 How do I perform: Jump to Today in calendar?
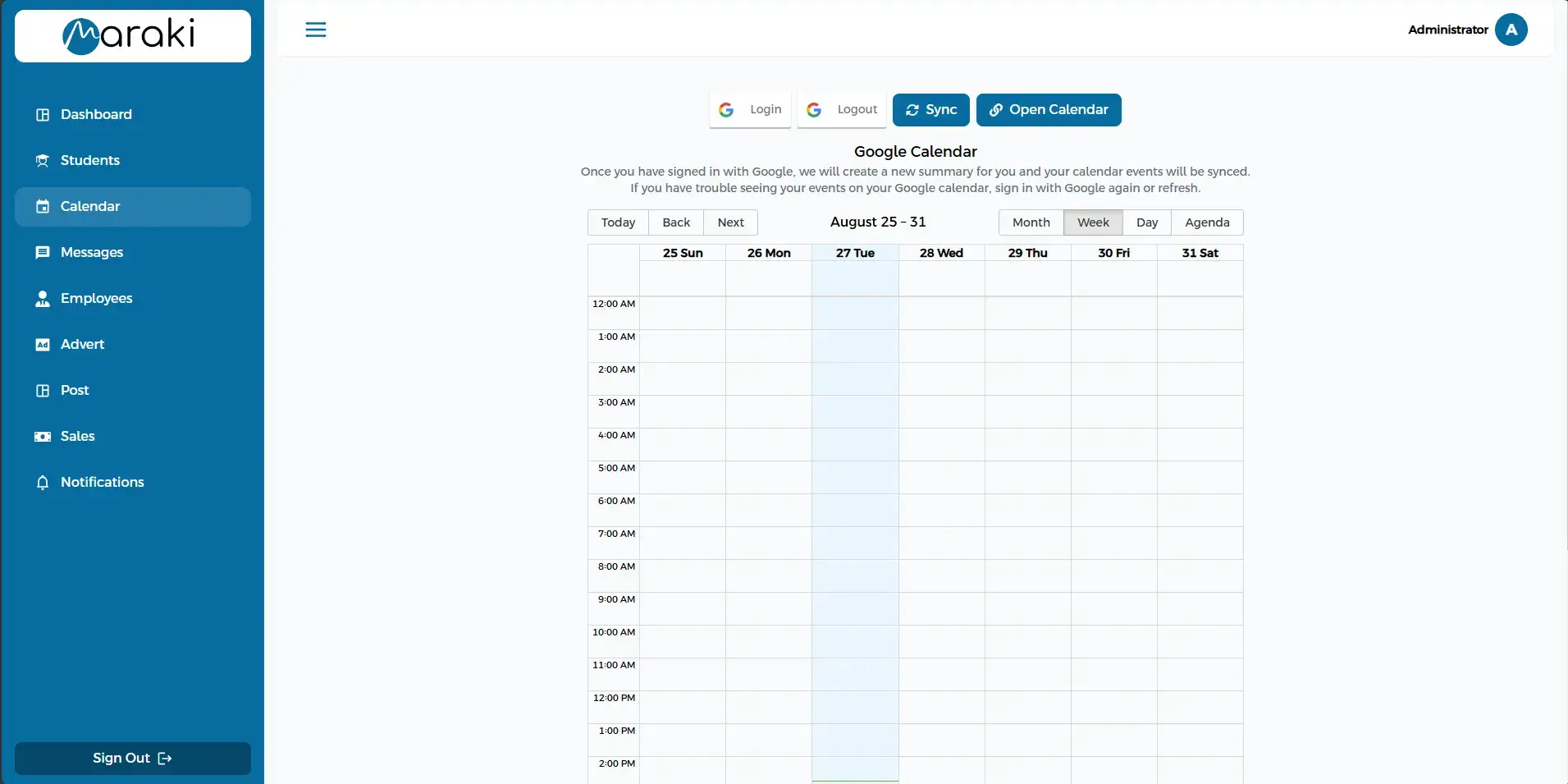618,222
